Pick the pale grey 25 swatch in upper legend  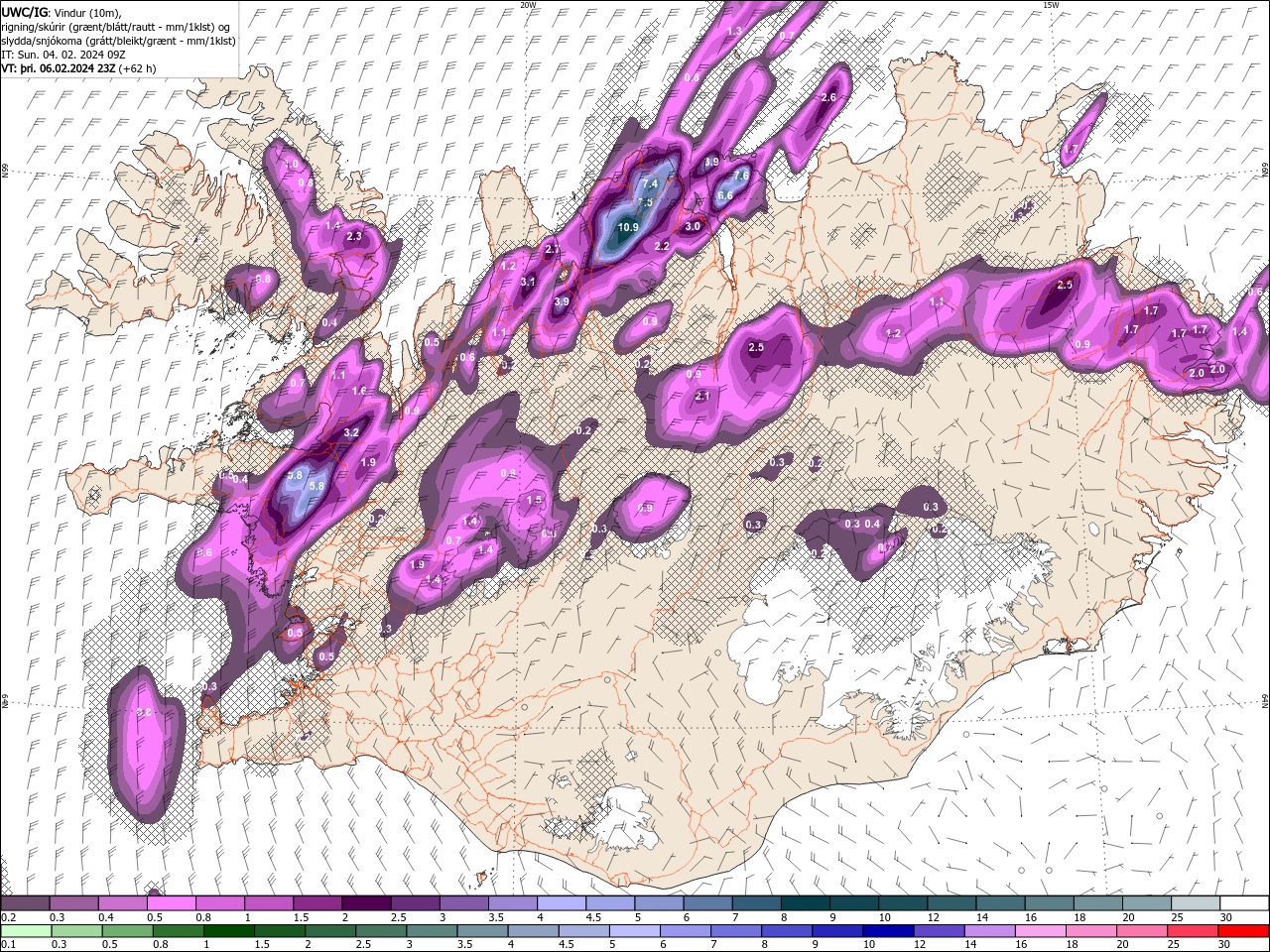(1196, 903)
